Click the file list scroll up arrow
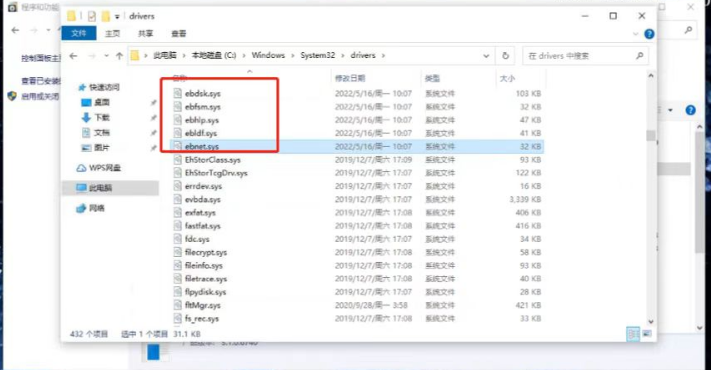The height and width of the screenshot is (370, 711). pyautogui.click(x=651, y=76)
